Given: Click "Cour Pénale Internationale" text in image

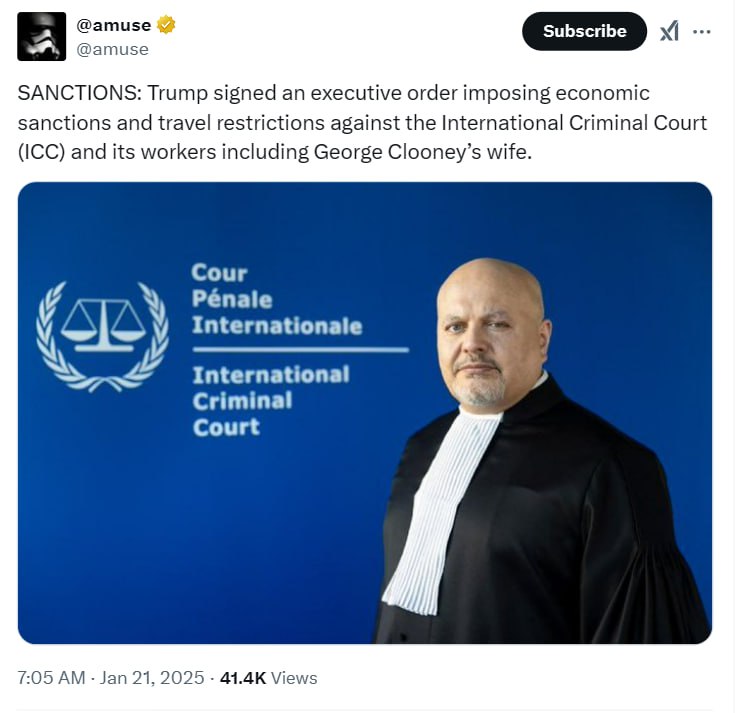Looking at the screenshot, I should pyautogui.click(x=276, y=299).
